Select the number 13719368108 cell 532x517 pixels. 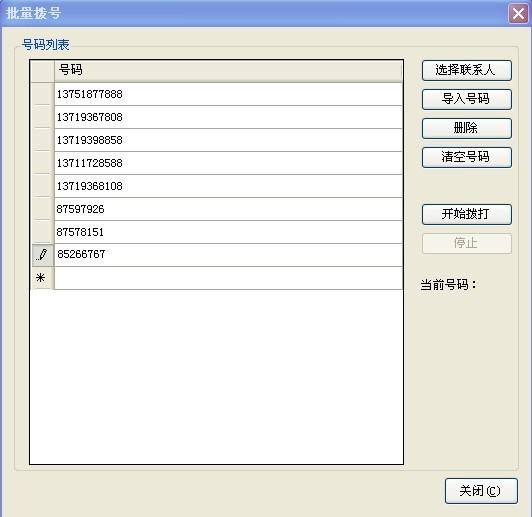tap(228, 186)
